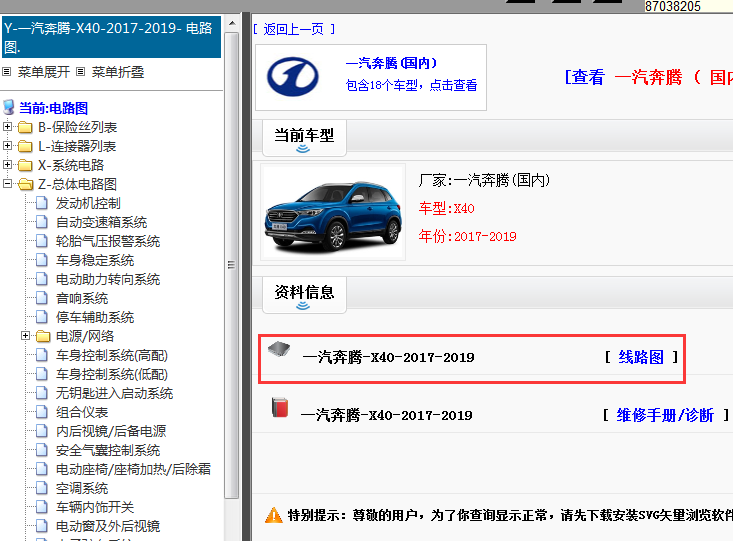Click page icon beside 组合仪表
This screenshot has width=733, height=541.
[x=42, y=412]
